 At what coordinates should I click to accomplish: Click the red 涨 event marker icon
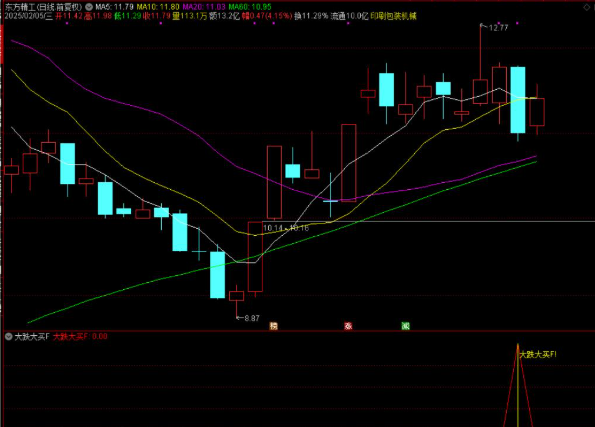click(348, 326)
